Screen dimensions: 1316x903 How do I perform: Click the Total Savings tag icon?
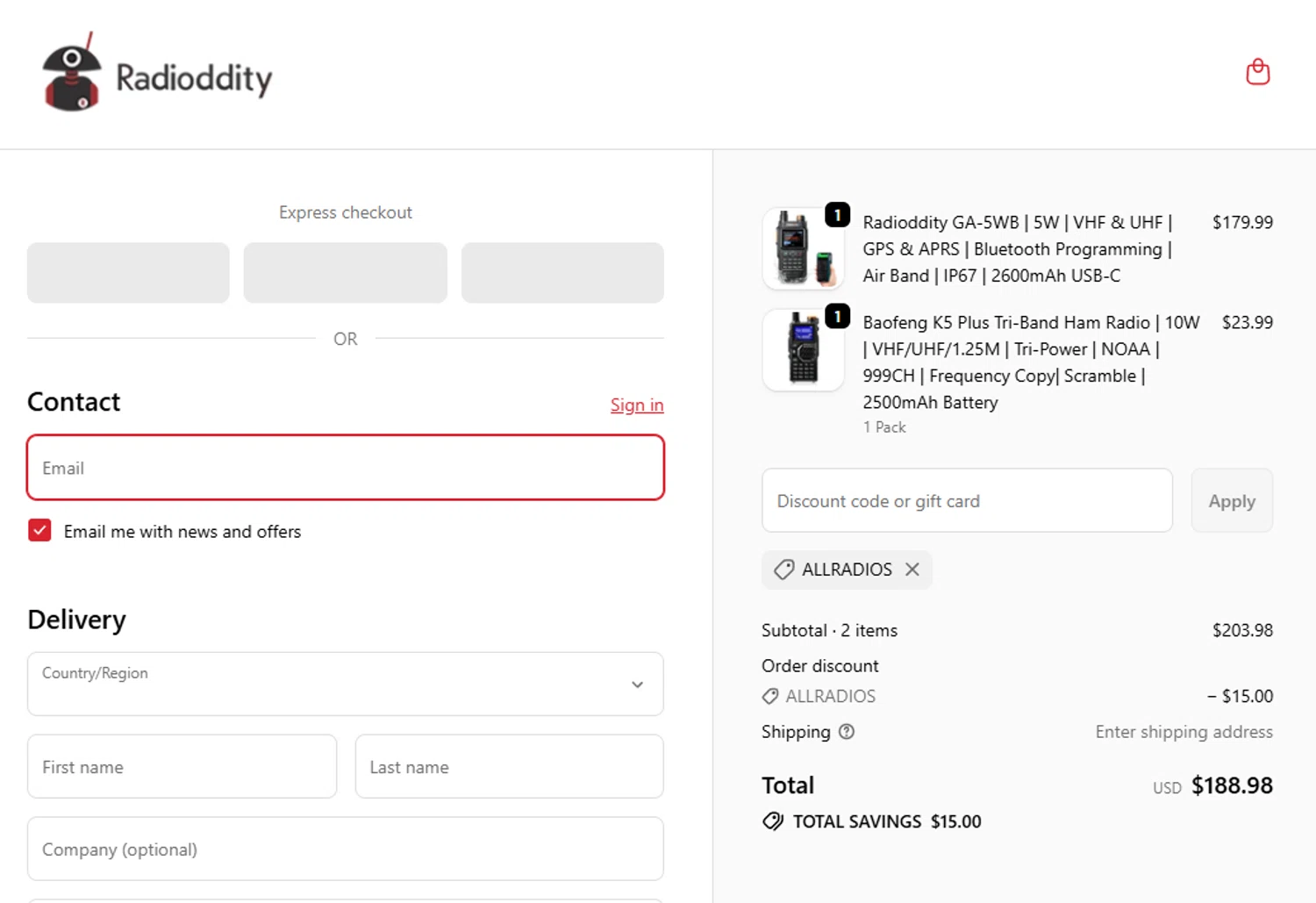pyautogui.click(x=773, y=821)
